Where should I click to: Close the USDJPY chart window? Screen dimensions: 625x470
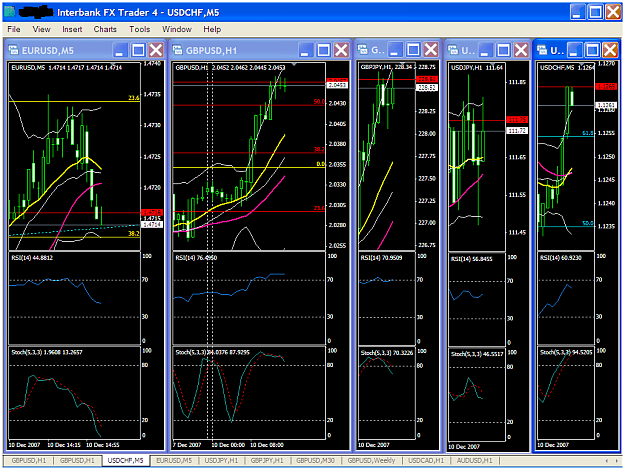[x=521, y=50]
